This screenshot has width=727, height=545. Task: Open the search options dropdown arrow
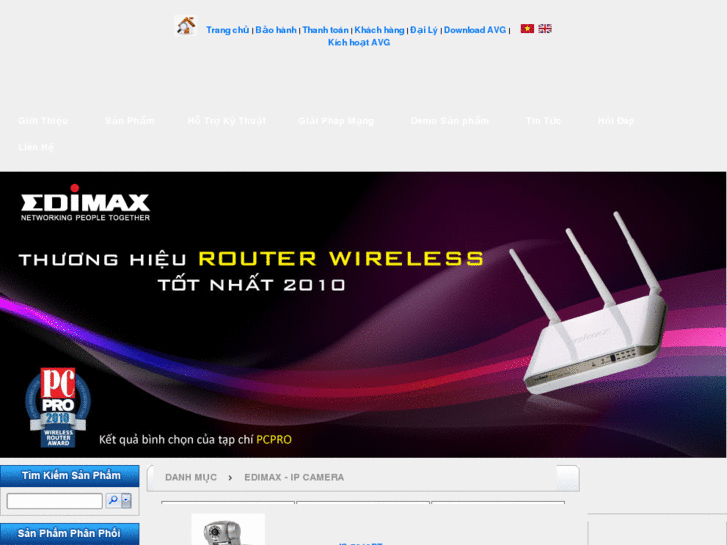click(x=126, y=501)
